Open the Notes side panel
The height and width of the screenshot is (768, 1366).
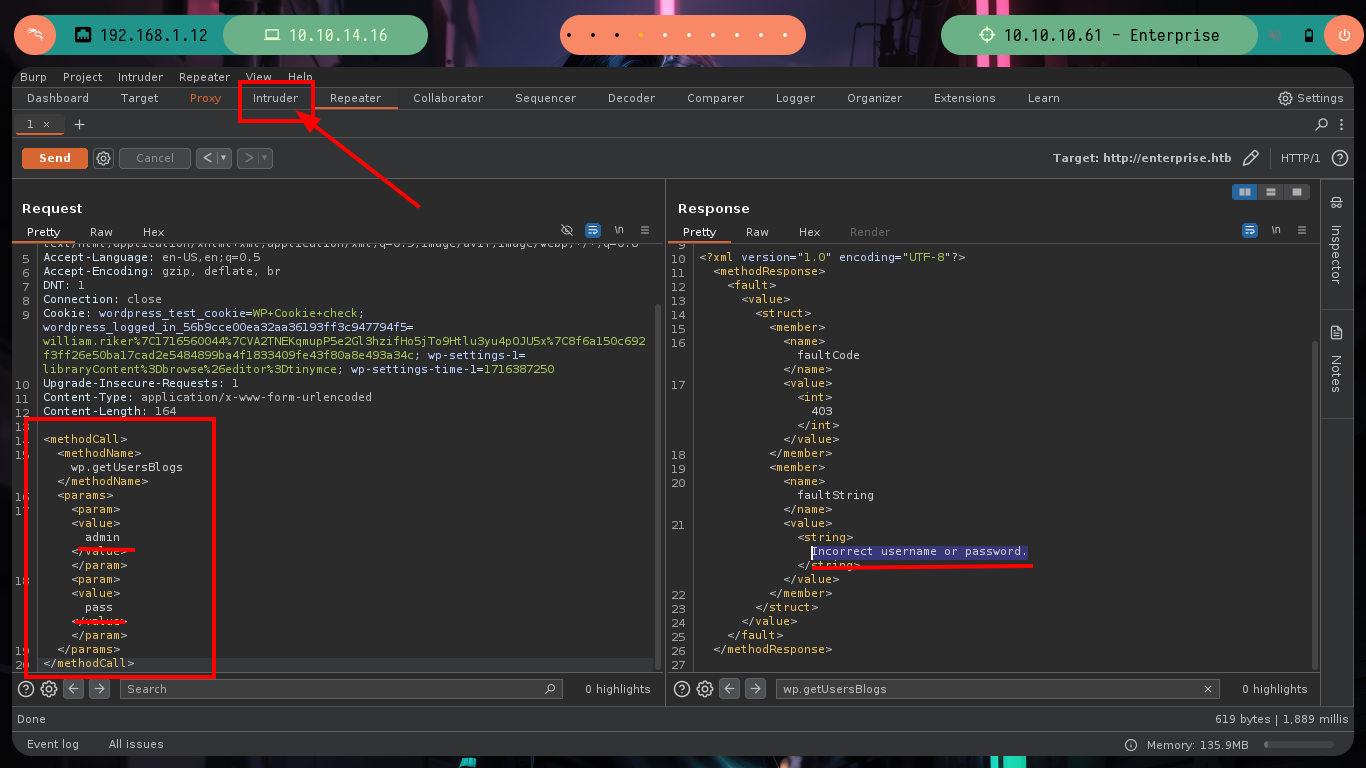(1335, 358)
